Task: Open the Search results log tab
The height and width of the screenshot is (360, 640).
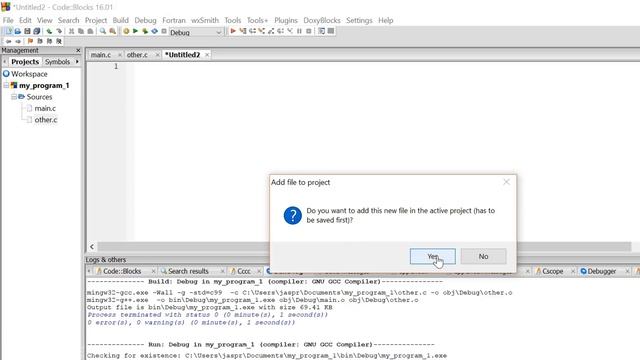Action: [188, 271]
